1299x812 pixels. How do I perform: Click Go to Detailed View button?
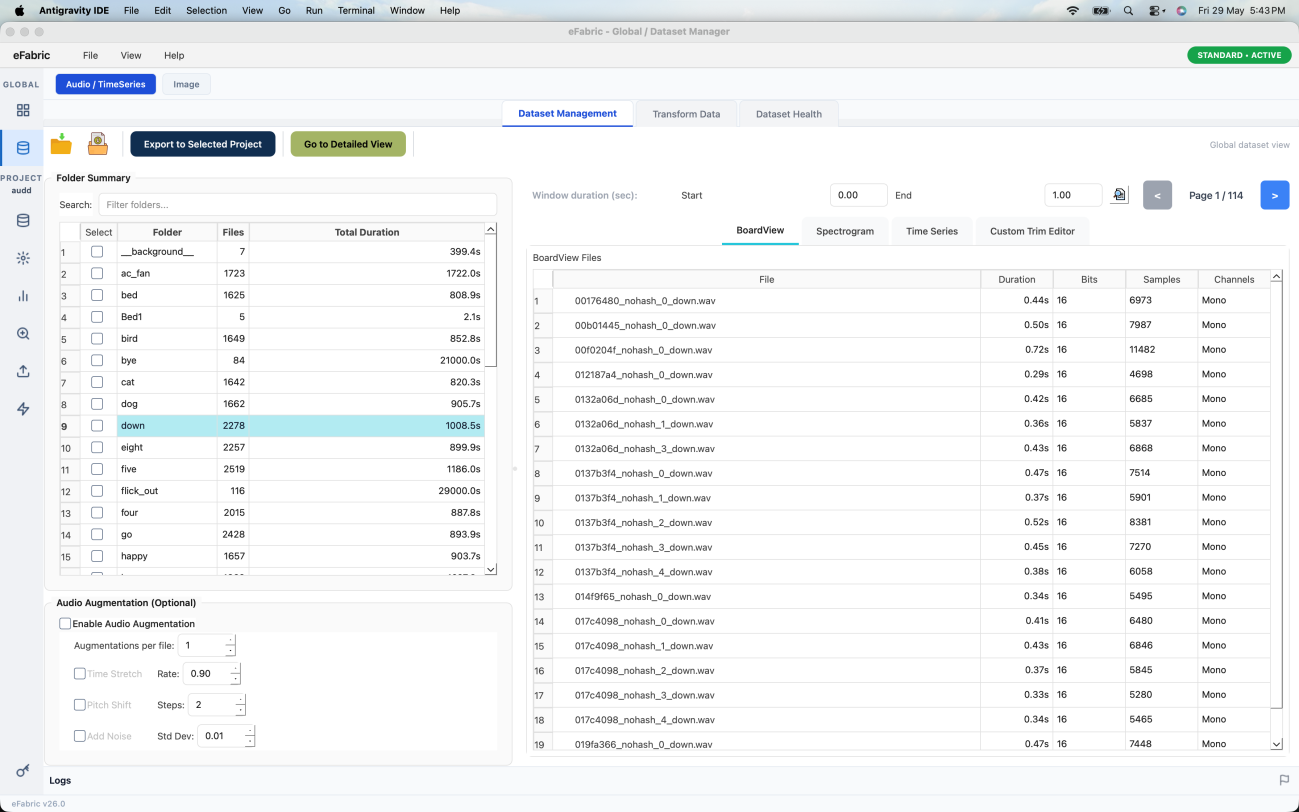pyautogui.click(x=348, y=144)
